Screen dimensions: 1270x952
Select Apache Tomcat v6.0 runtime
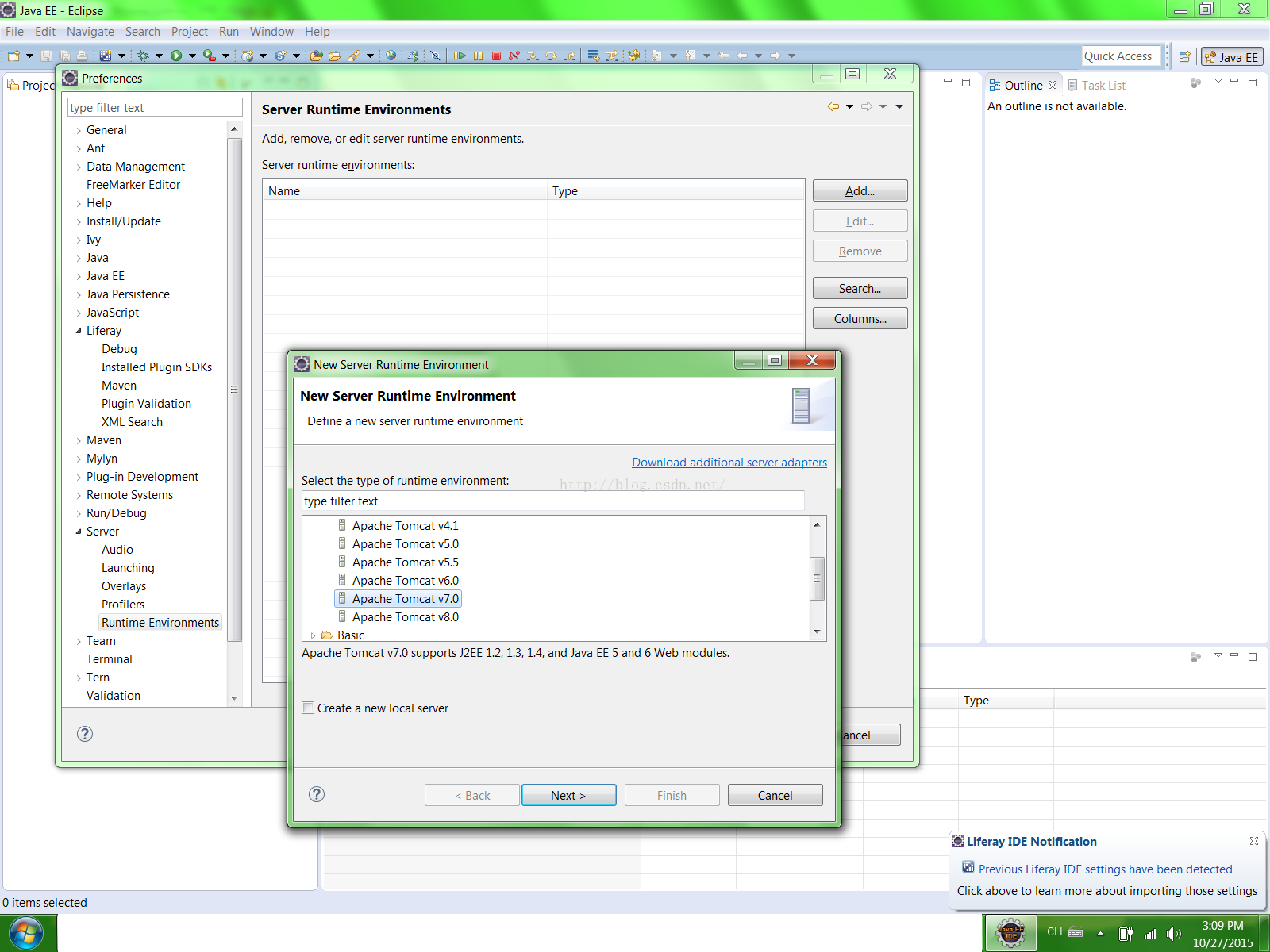(x=405, y=581)
